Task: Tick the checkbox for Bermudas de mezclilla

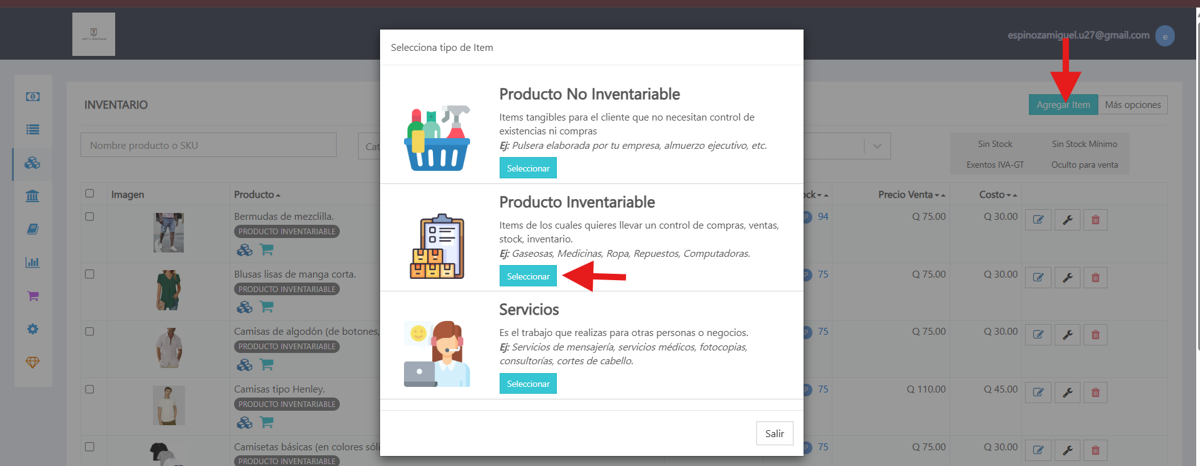Action: coord(90,216)
